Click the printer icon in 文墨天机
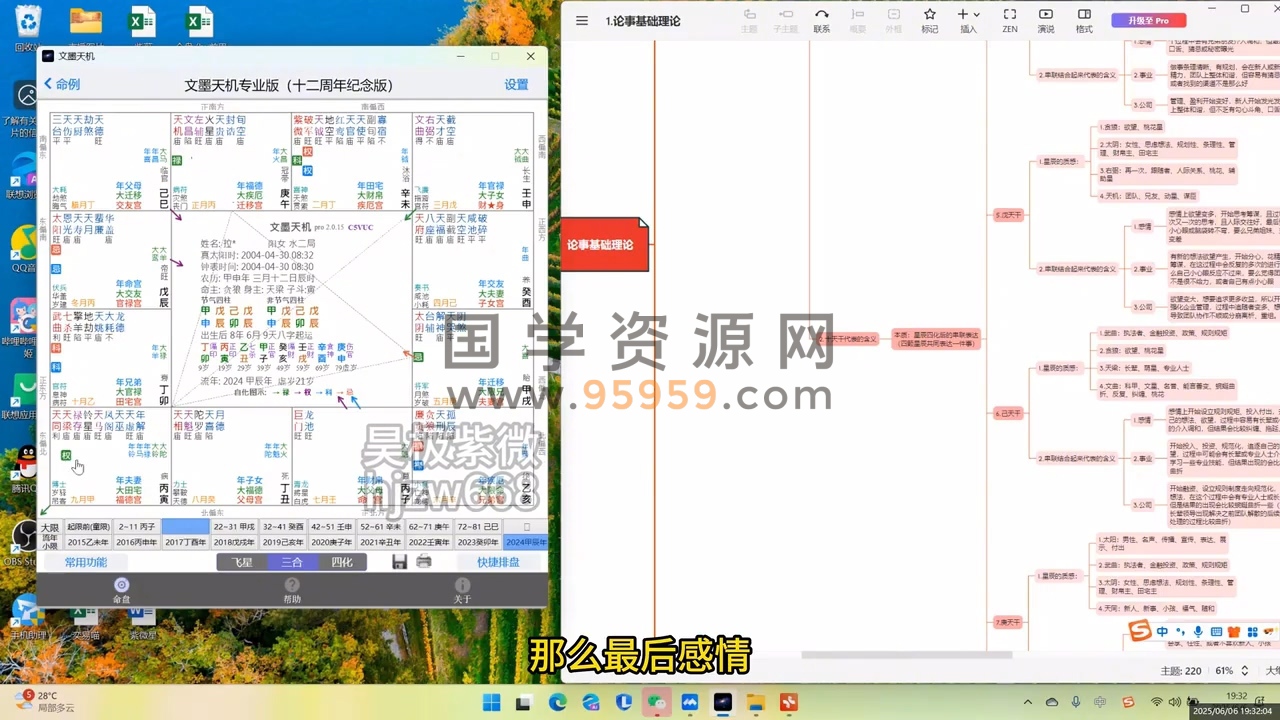The image size is (1280, 720). pyautogui.click(x=424, y=562)
